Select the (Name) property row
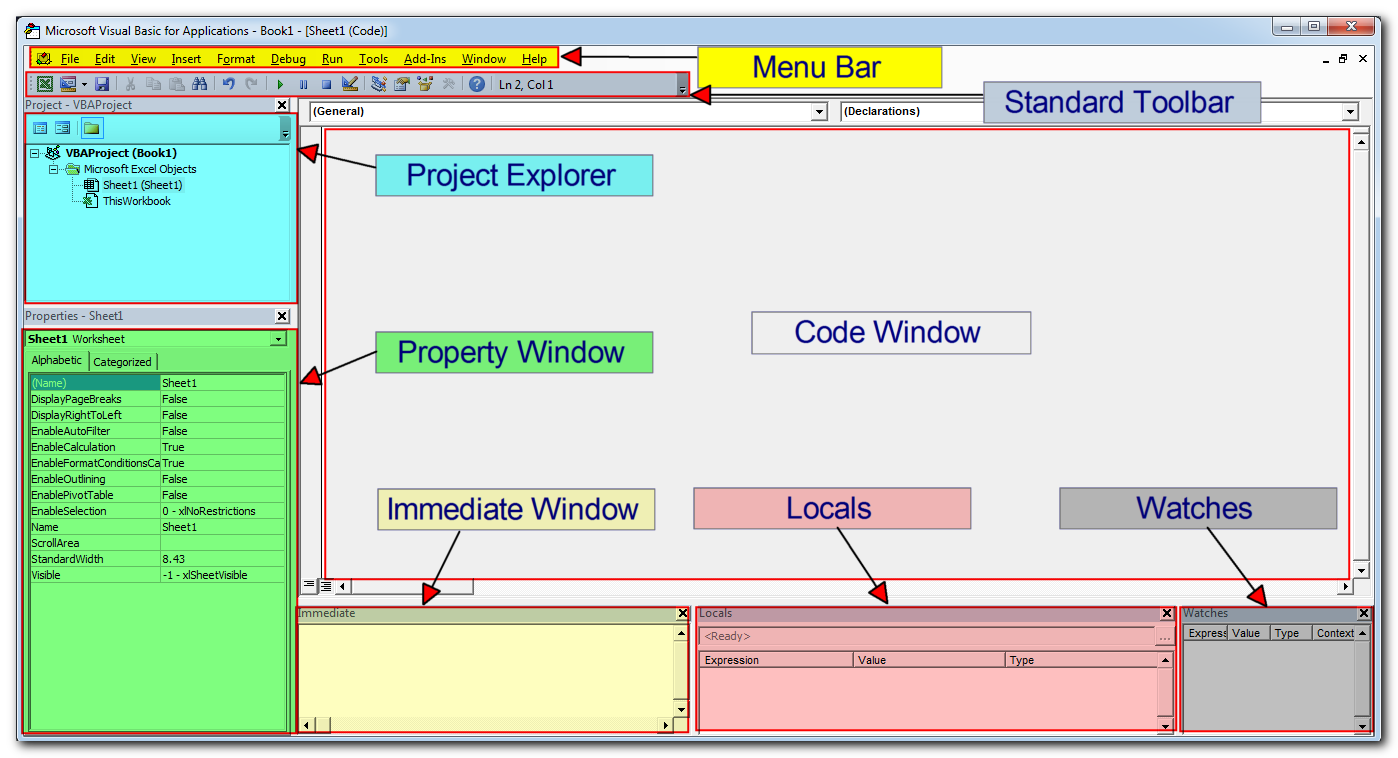1398x758 pixels. tap(157, 383)
